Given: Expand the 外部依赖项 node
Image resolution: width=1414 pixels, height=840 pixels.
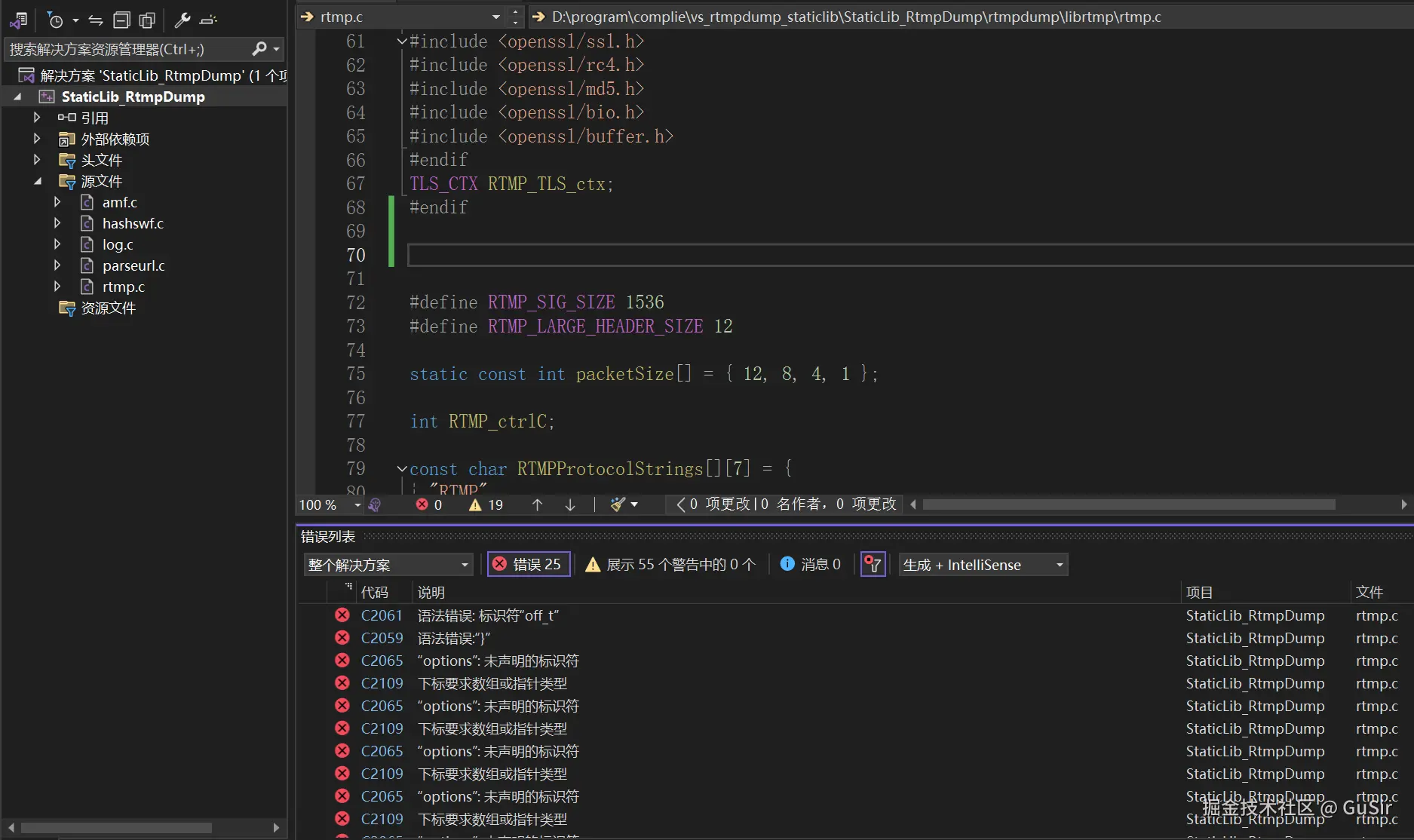Looking at the screenshot, I should [x=36, y=139].
